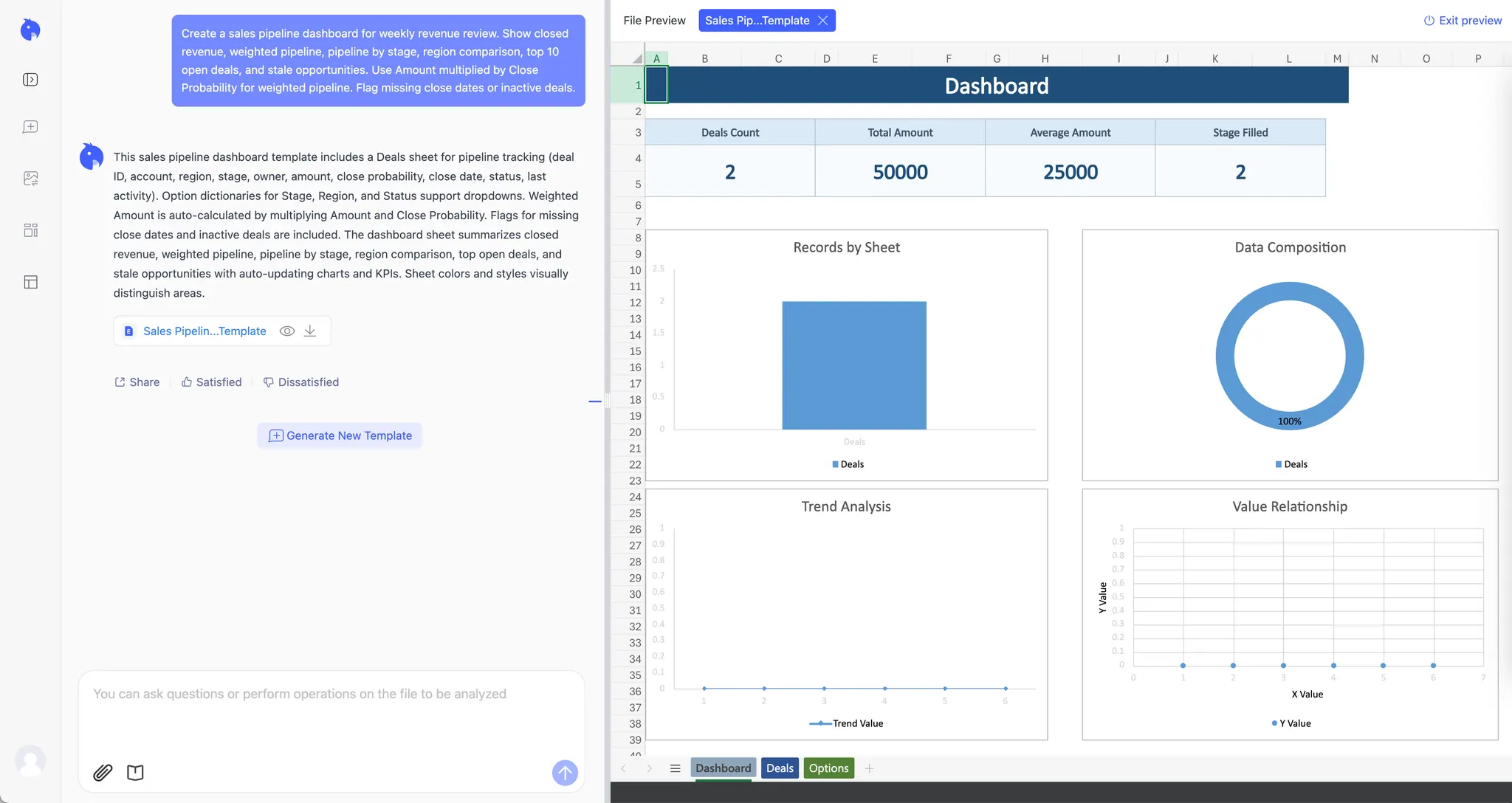Start a new chat from sidebar icon
The height and width of the screenshot is (803, 1512).
(30, 127)
